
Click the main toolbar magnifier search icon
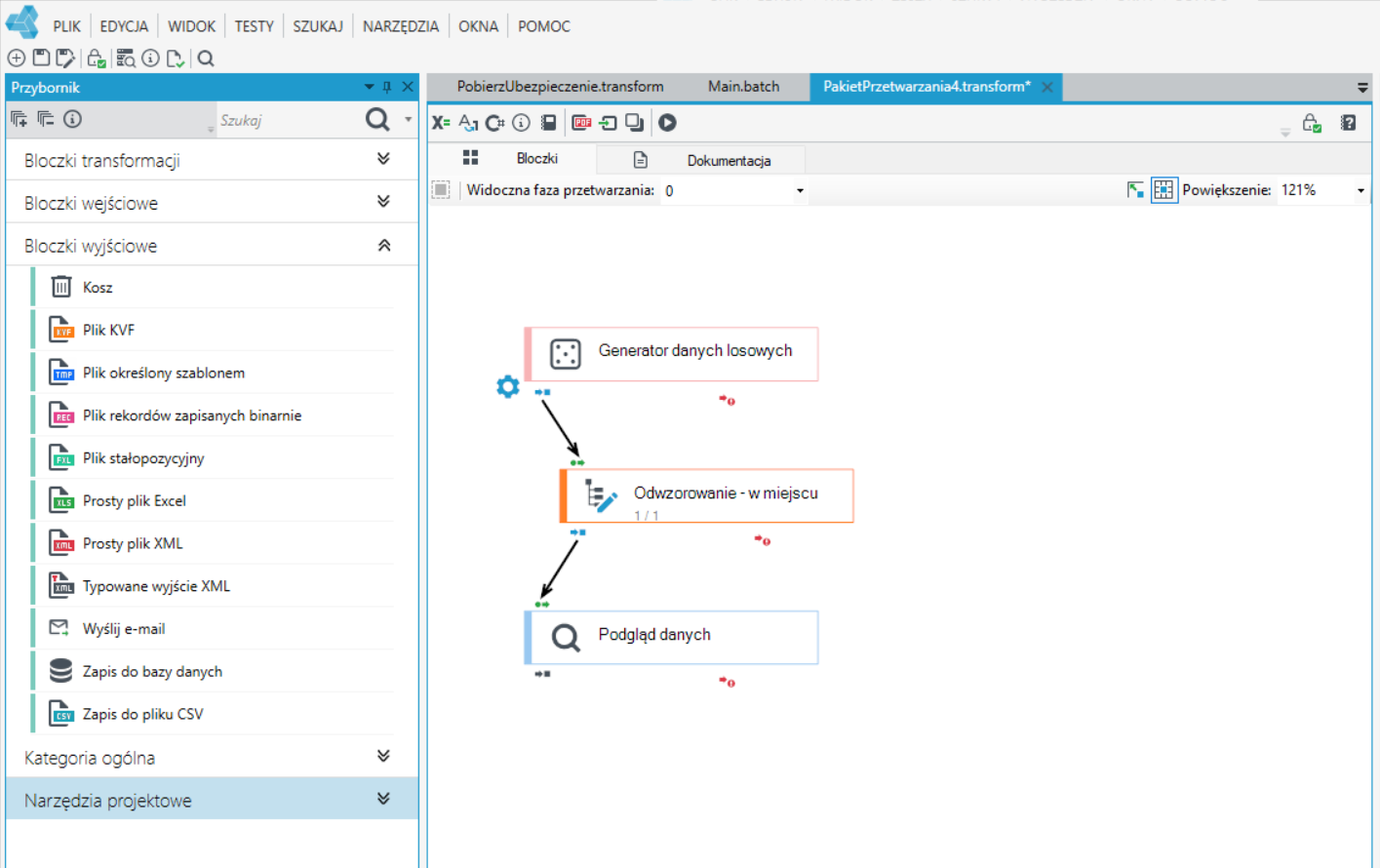click(x=206, y=59)
